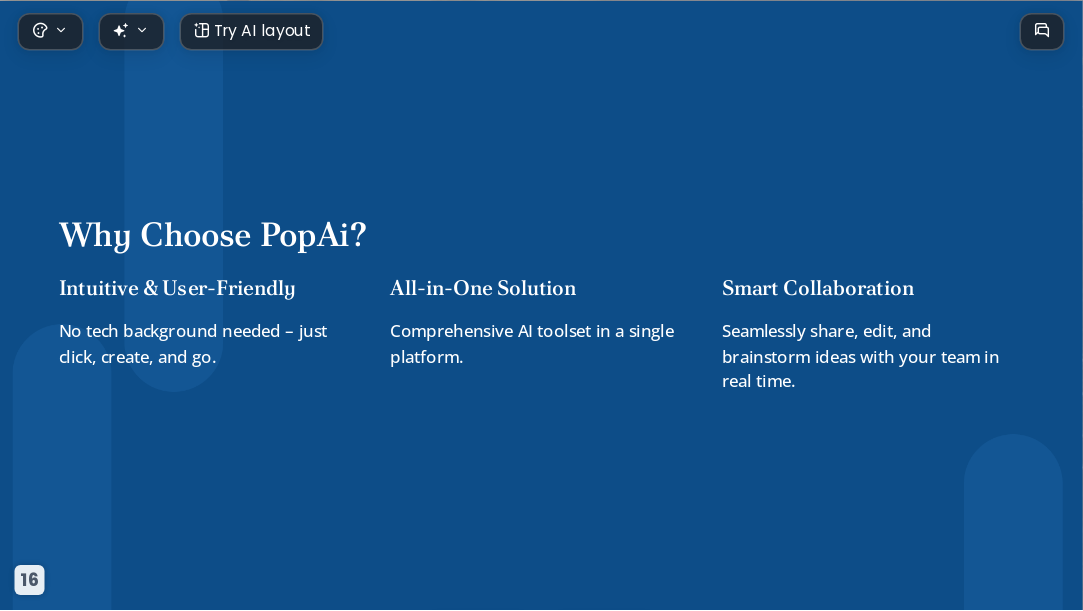Expand the chevron beside the palette icon
This screenshot has width=1083, height=611.
coord(61,30)
